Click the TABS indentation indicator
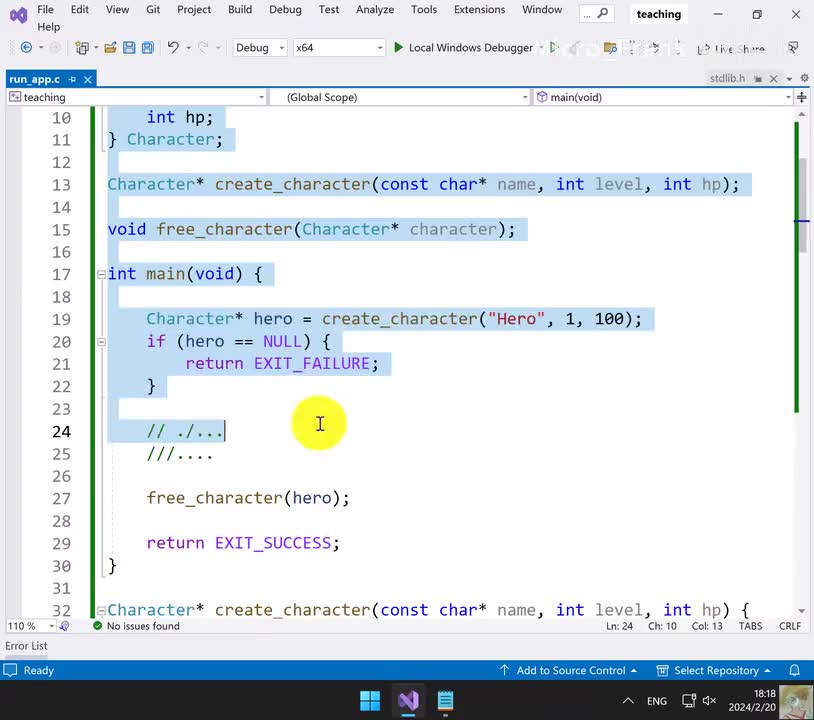The width and height of the screenshot is (814, 720). point(750,626)
